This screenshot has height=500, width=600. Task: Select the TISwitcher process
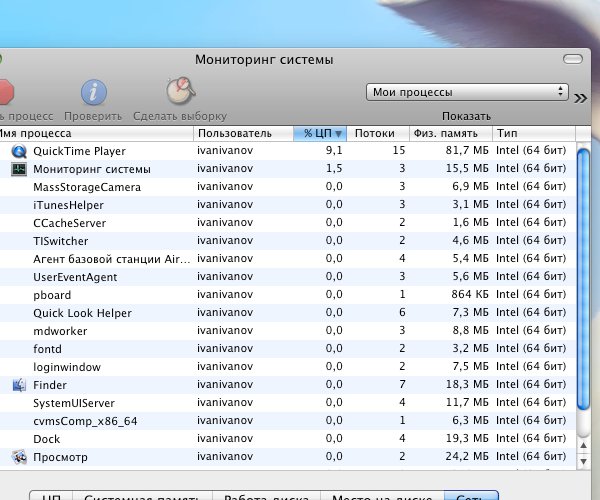click(60, 241)
